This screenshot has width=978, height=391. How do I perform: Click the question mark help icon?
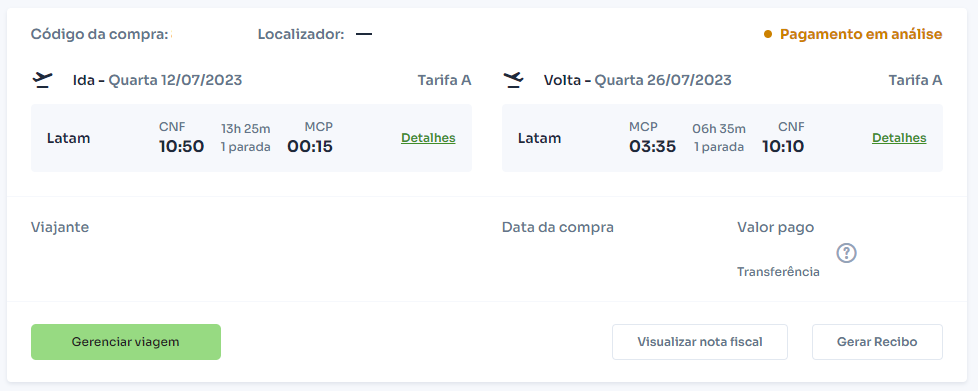pos(846,253)
